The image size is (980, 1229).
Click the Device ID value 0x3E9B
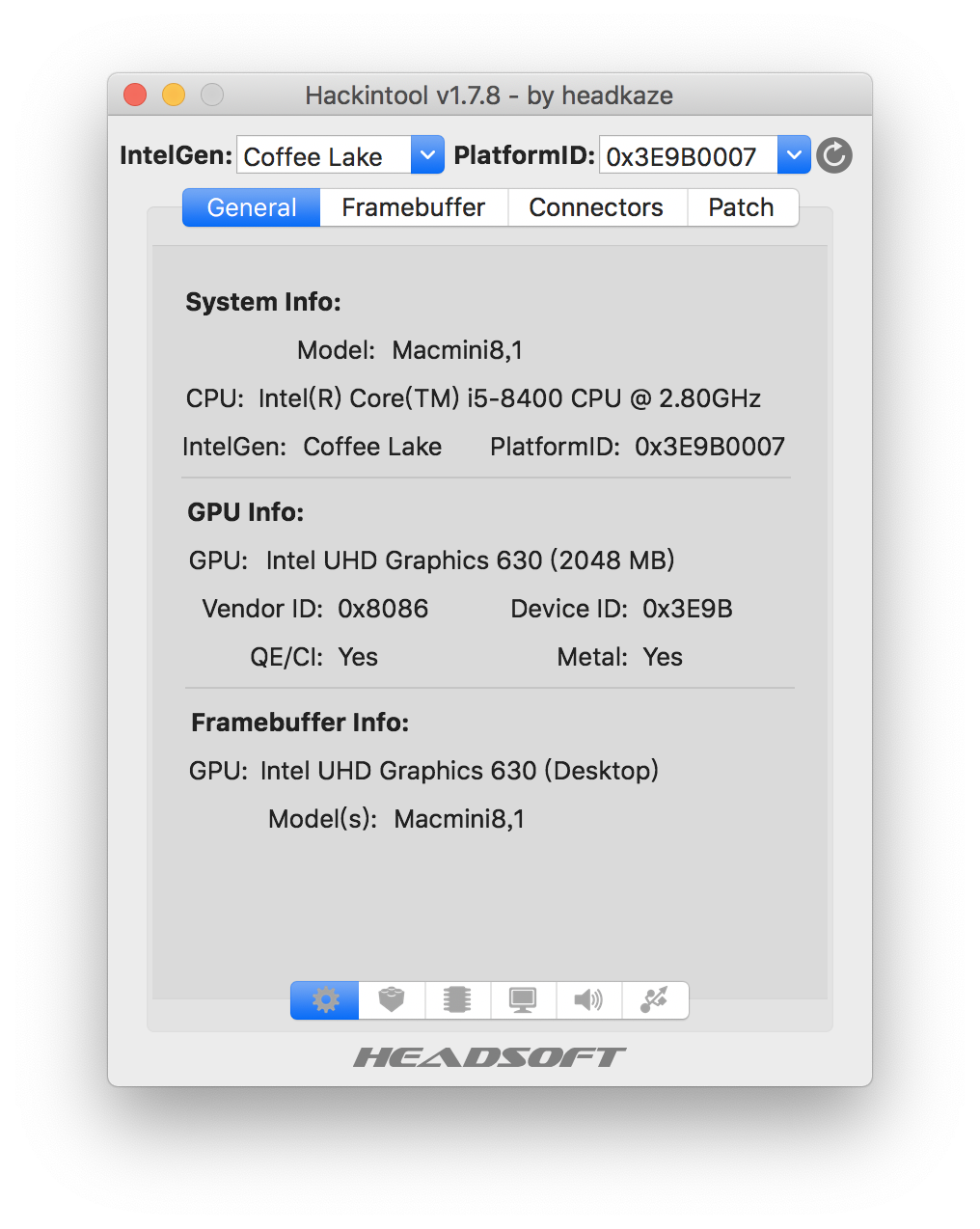[688, 609]
